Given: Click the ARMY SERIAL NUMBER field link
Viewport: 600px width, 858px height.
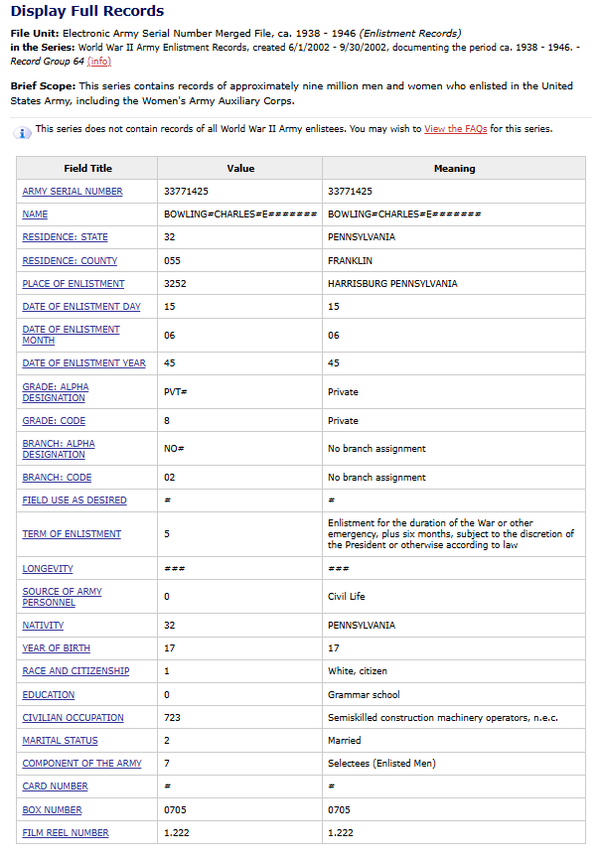Looking at the screenshot, I should point(72,191).
